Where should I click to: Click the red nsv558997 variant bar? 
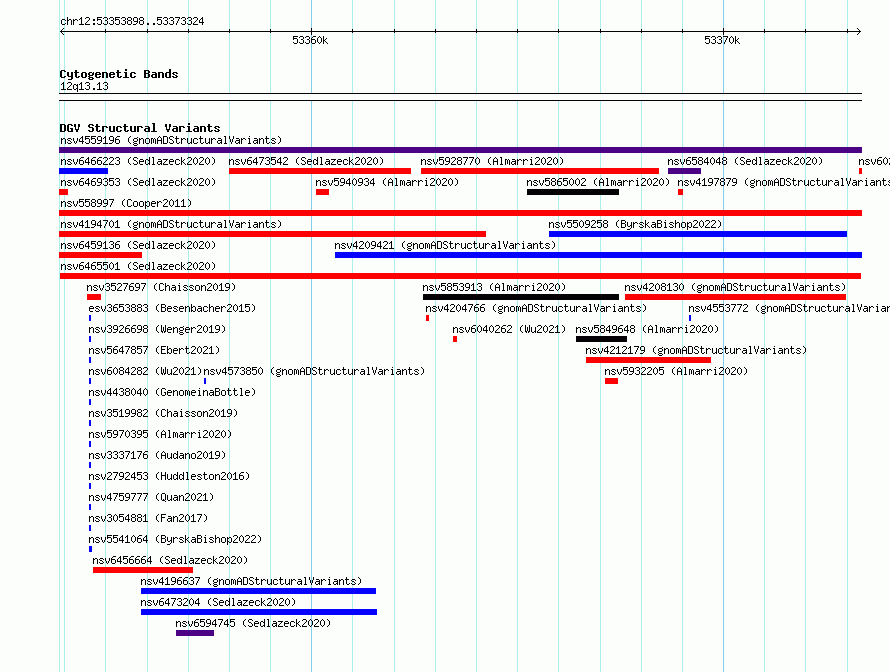coord(460,213)
